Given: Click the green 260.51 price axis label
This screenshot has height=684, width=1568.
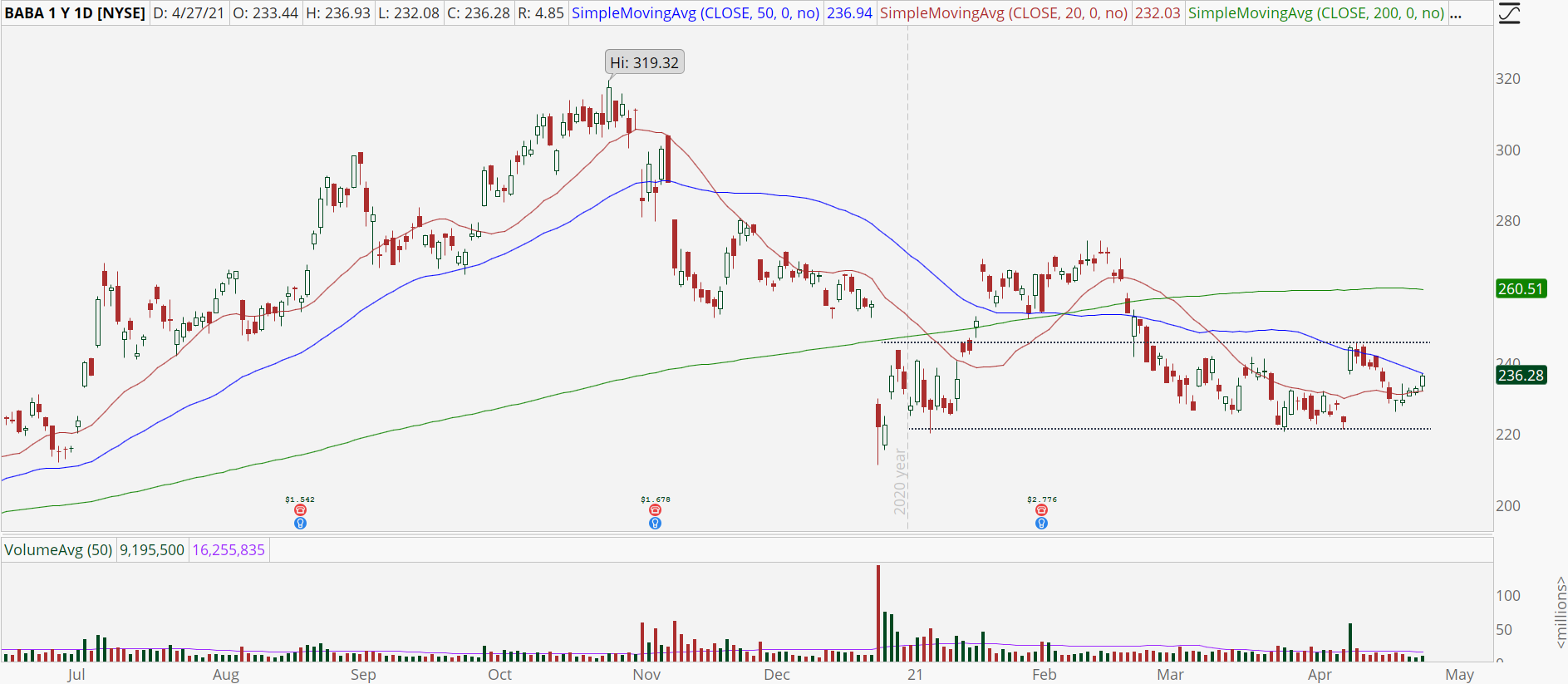Looking at the screenshot, I should (1521, 289).
